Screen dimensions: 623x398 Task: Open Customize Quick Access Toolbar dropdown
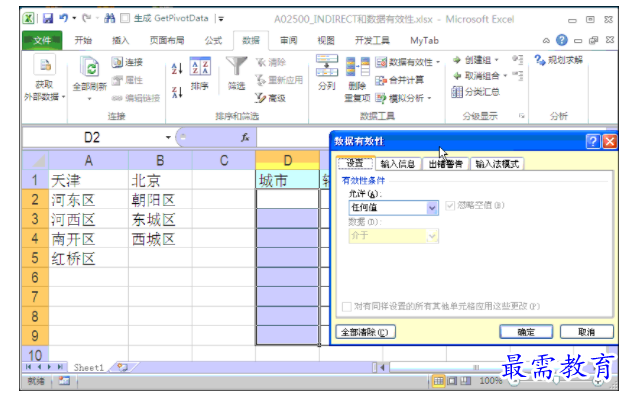click(221, 18)
